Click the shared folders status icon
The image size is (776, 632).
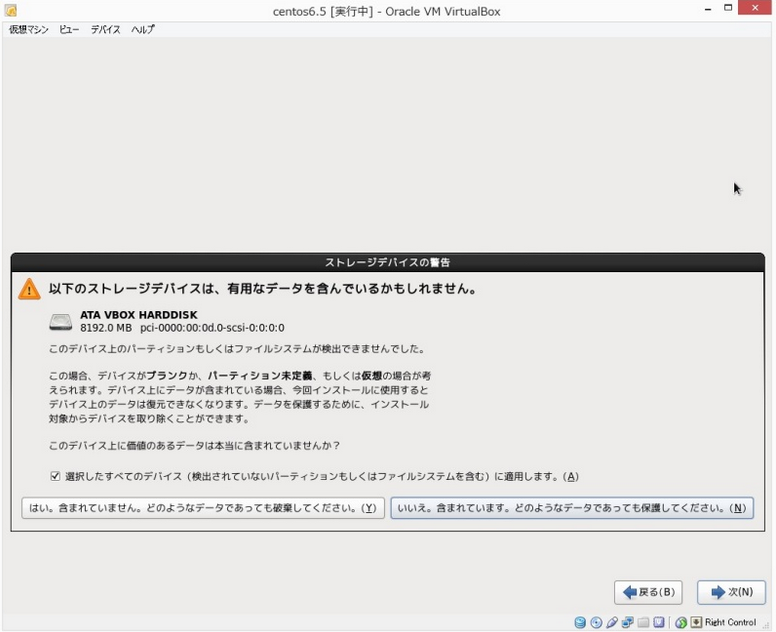click(x=643, y=622)
